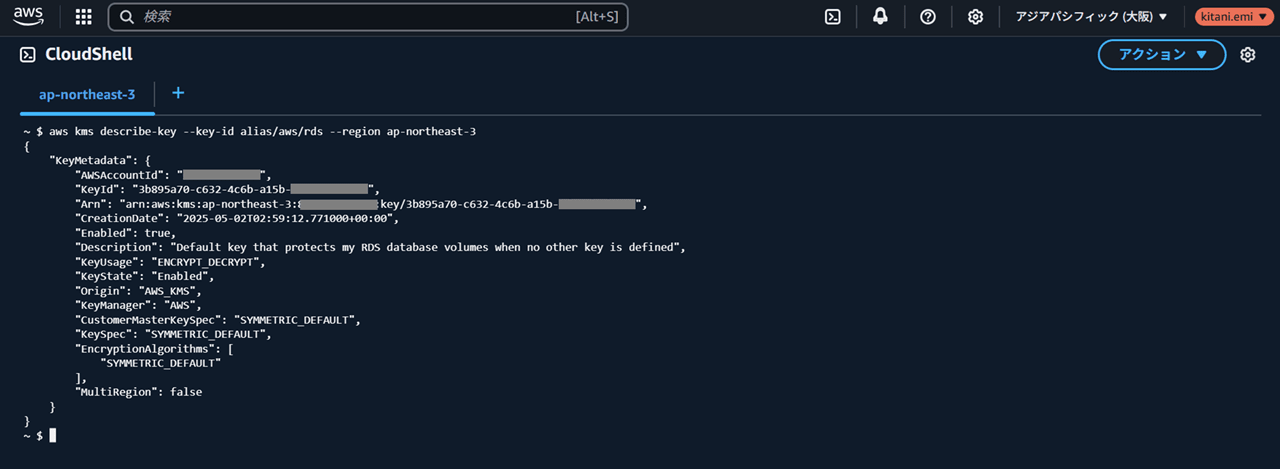Screen dimensions: 1280x469
Task: Expand the アジアパシフィック (大阪) region dropdown
Action: click(x=1092, y=17)
